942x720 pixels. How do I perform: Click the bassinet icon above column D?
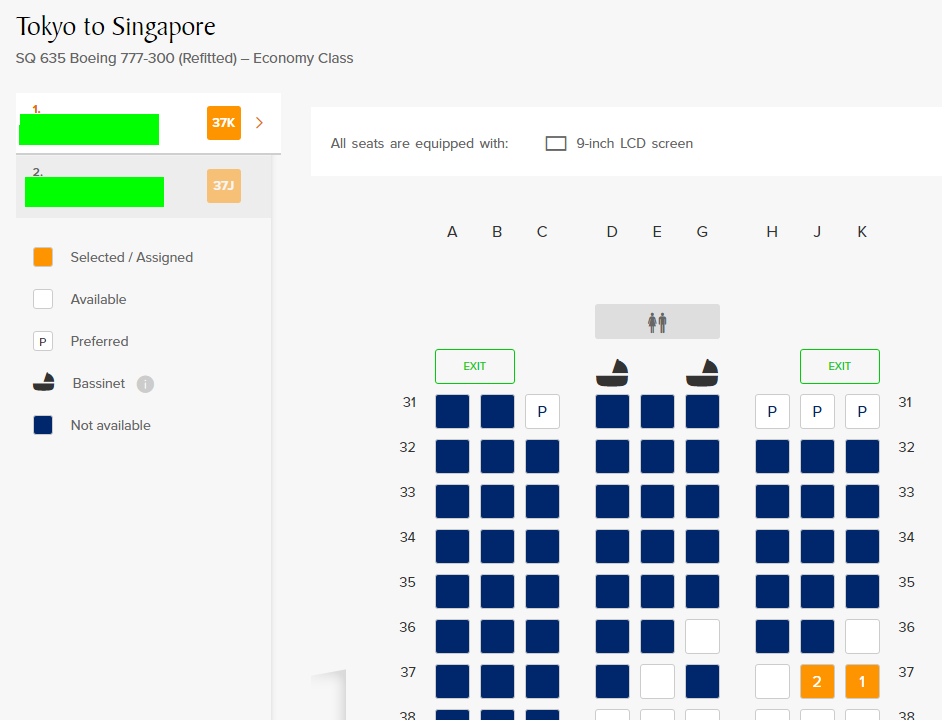click(x=612, y=373)
